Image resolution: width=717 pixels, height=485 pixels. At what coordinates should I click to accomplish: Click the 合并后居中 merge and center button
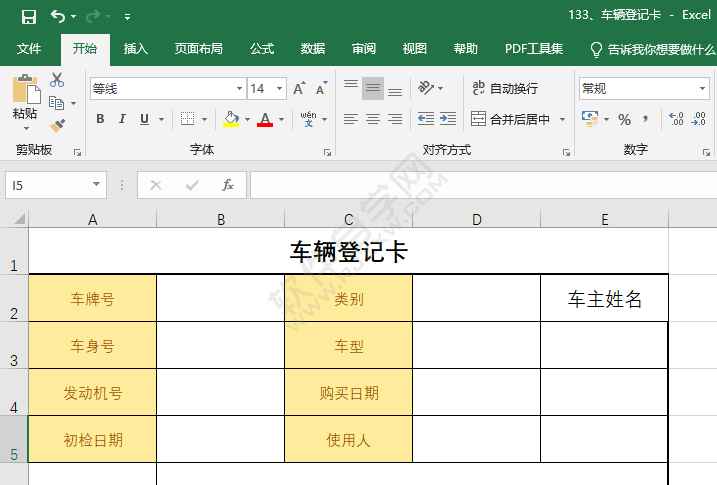pos(511,119)
